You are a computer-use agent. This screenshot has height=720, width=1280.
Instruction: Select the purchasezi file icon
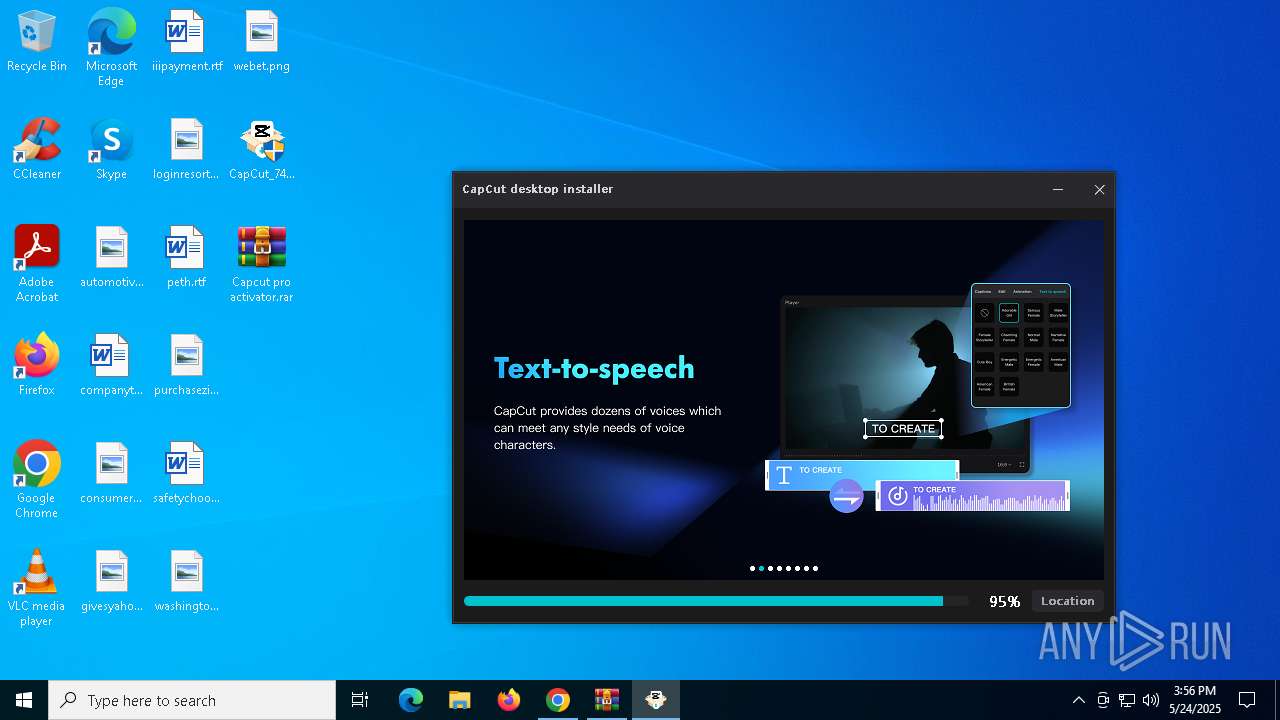tap(187, 366)
